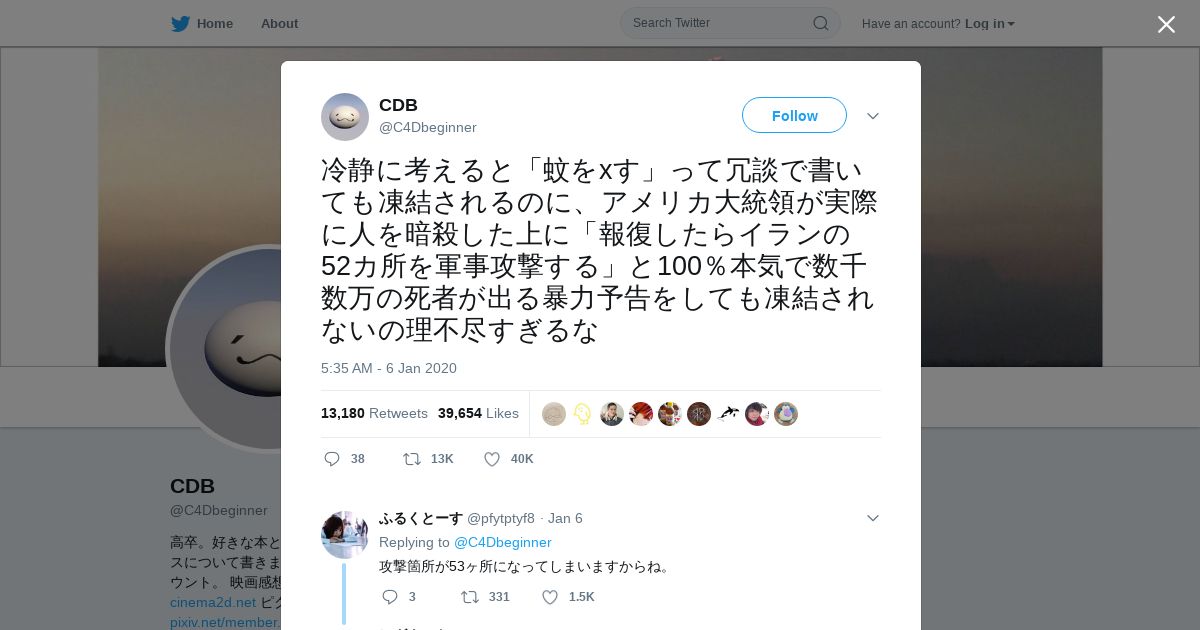Like the reply with 1.5K likes
This screenshot has width=1200, height=630.
coord(550,597)
